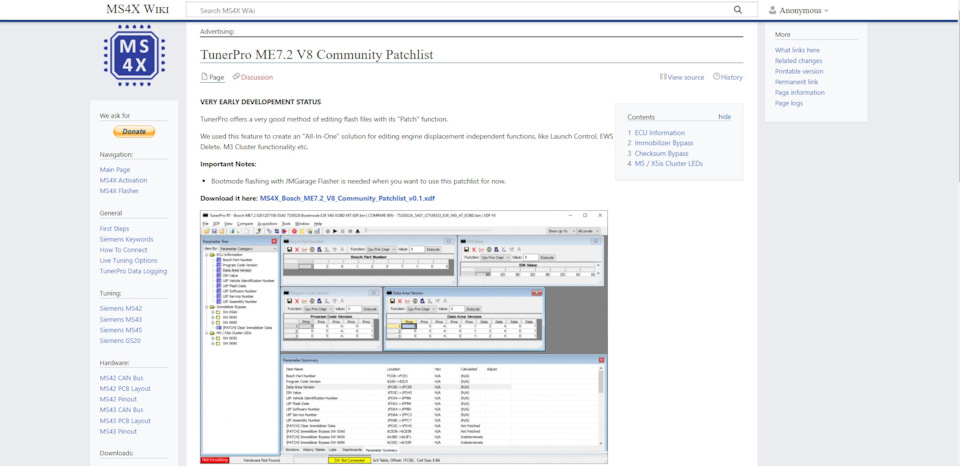Image resolution: width=960 pixels, height=466 pixels.
Task: Collapse the Immobilizer Bypass tree folder
Action: pyautogui.click(x=206, y=307)
